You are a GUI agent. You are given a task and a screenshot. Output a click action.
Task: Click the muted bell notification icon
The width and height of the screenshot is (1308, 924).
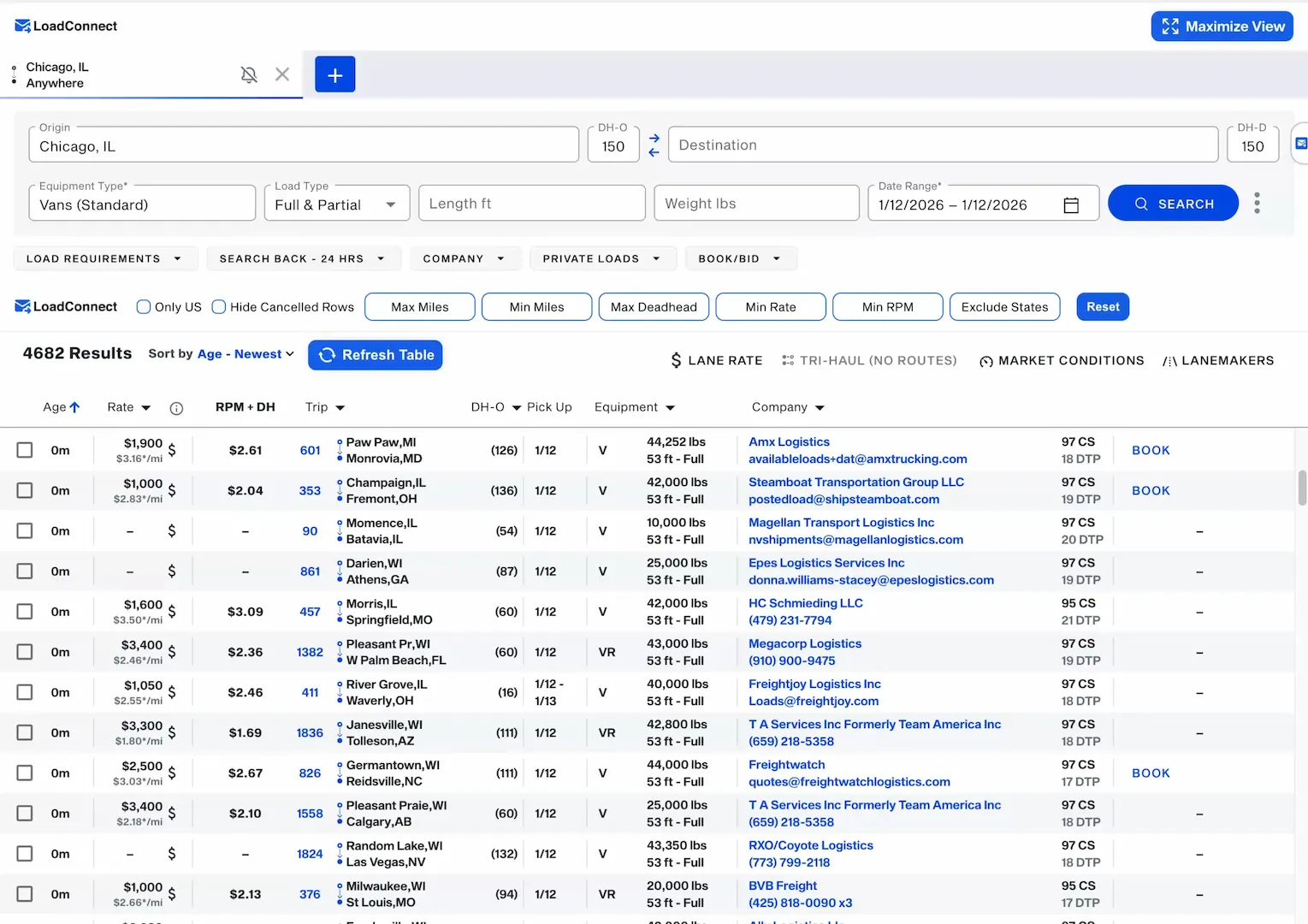pos(249,74)
